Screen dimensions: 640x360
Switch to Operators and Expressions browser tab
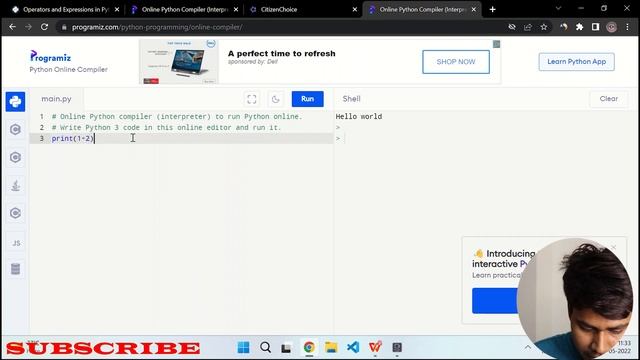[65, 9]
